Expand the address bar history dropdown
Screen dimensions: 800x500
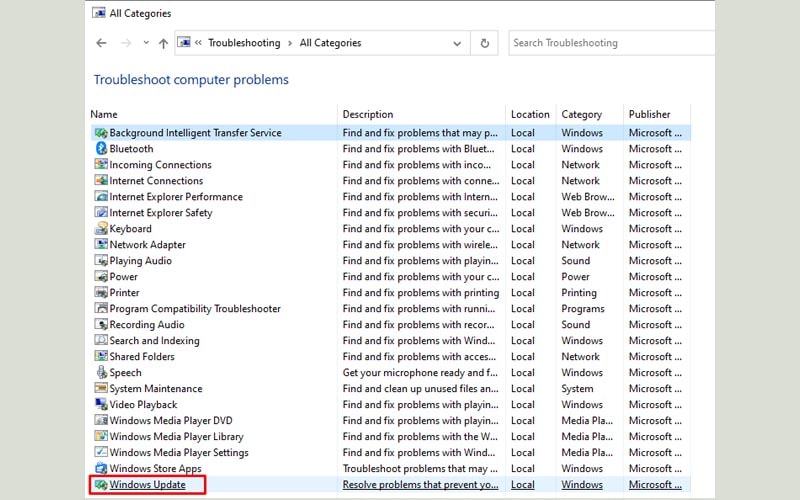pos(457,43)
